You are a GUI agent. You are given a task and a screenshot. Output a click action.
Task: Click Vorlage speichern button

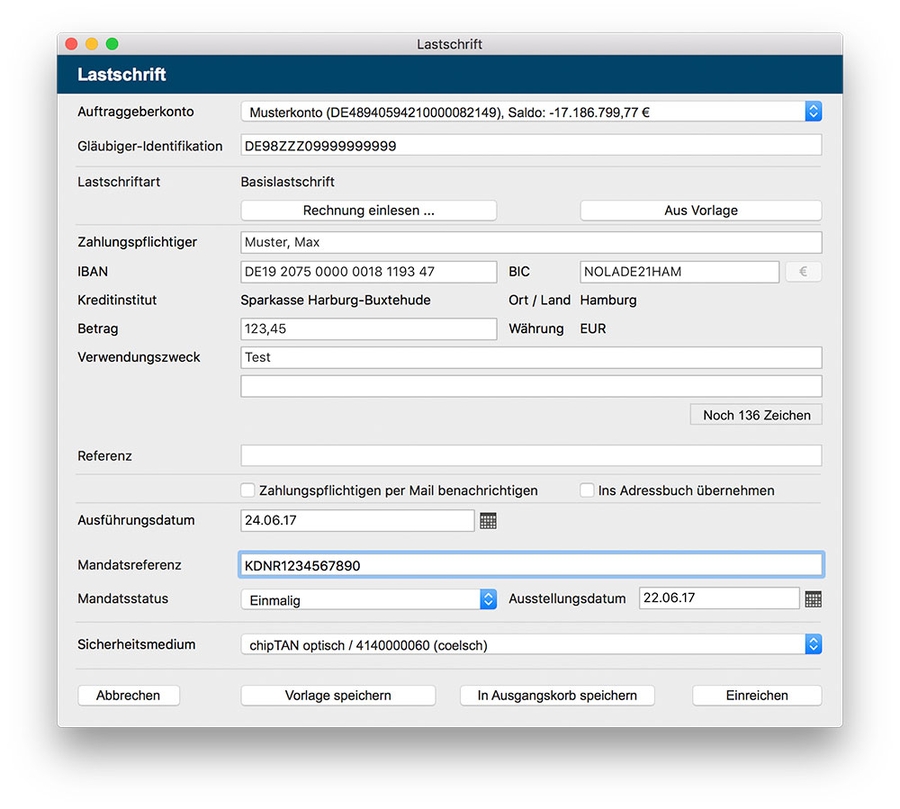pos(338,695)
